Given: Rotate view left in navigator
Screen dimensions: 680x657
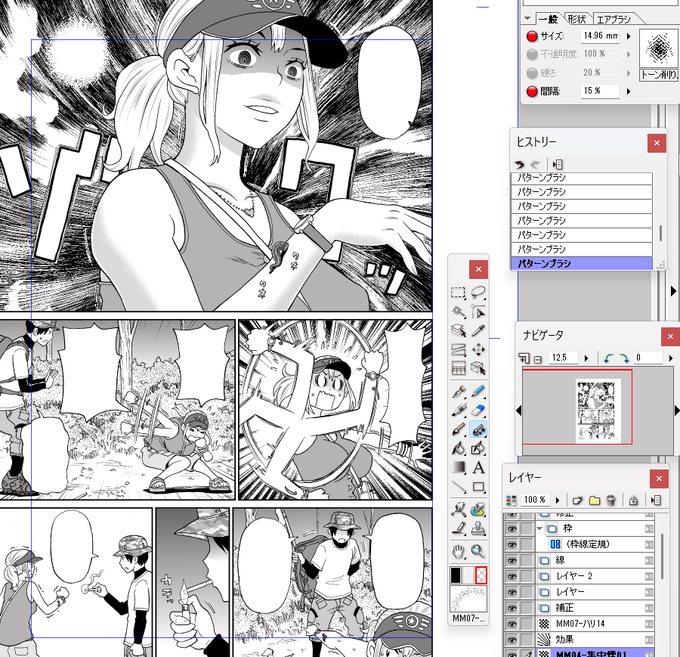Looking at the screenshot, I should point(608,358).
